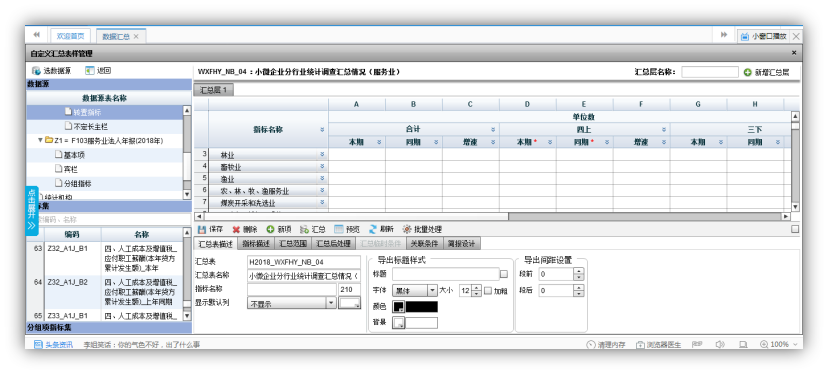Expand chevron on the 林业 row
This screenshot has height=375, width=829.
pyautogui.click(x=322, y=154)
